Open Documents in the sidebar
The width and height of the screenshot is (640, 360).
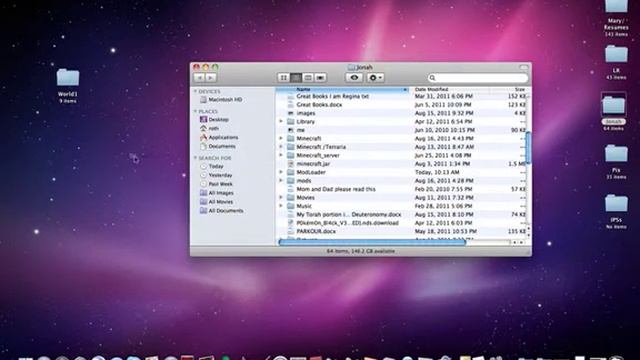point(218,146)
